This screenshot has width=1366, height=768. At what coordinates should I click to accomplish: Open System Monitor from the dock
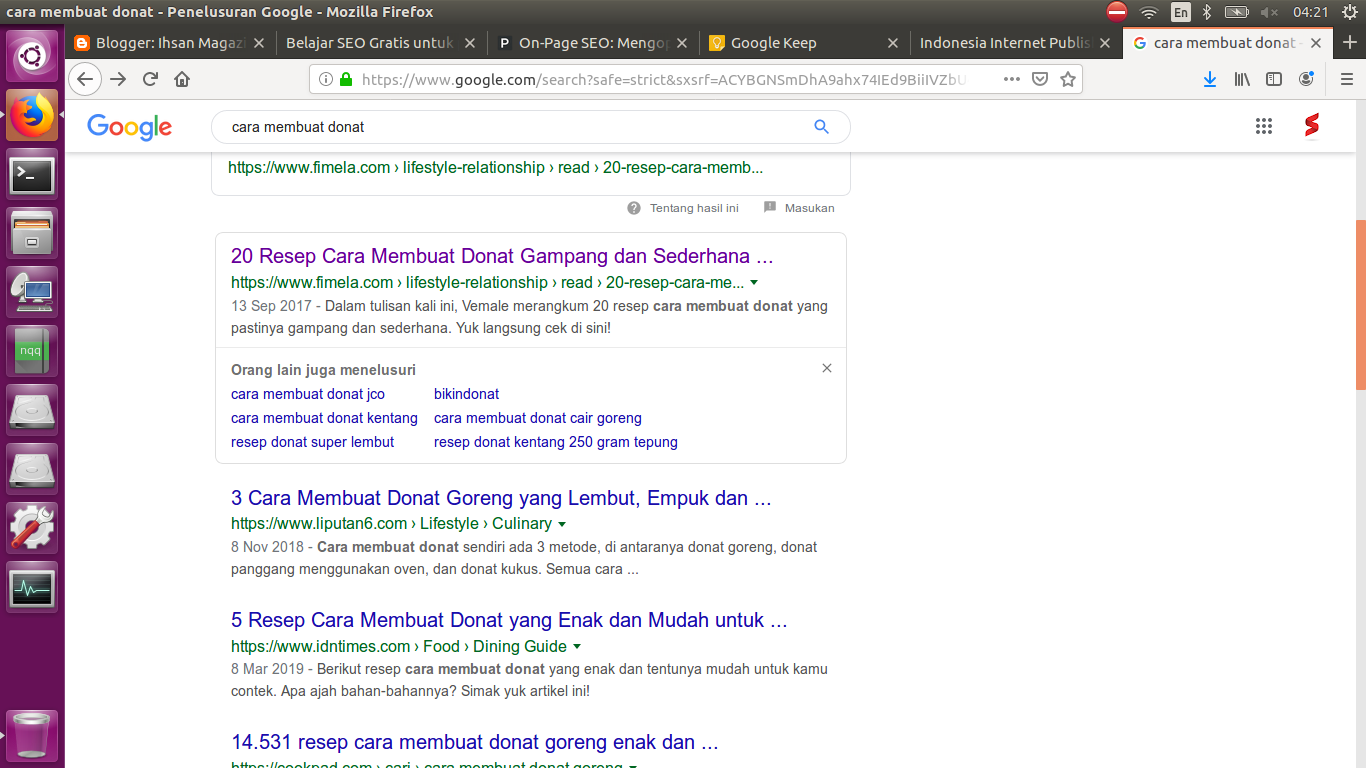(x=33, y=587)
